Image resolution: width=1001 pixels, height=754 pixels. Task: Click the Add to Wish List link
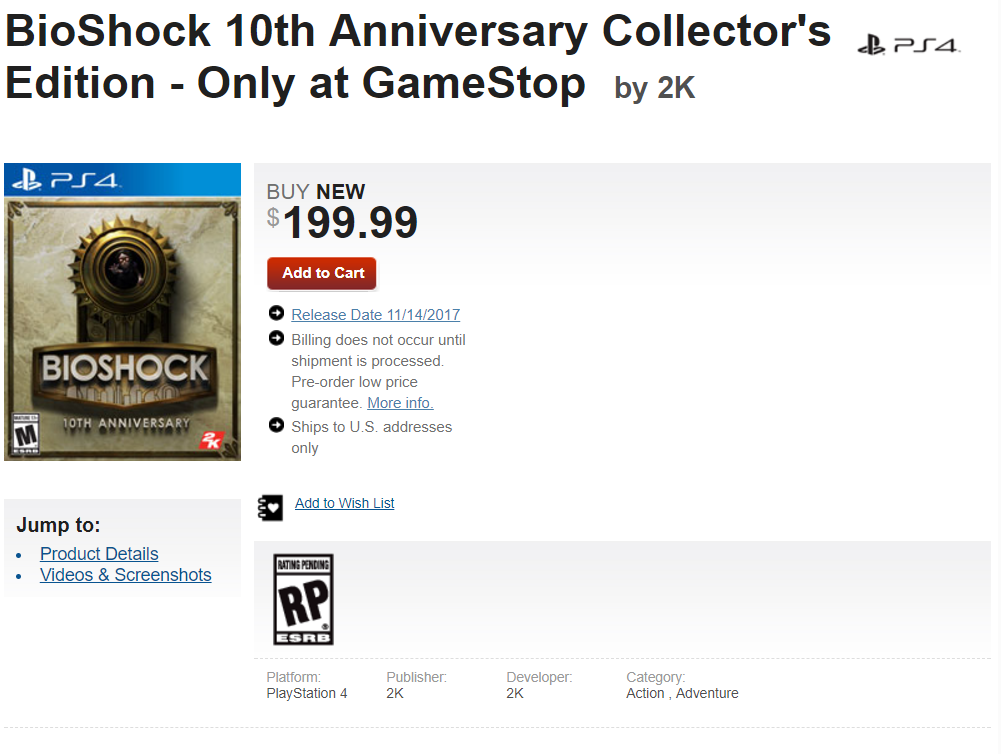click(344, 503)
